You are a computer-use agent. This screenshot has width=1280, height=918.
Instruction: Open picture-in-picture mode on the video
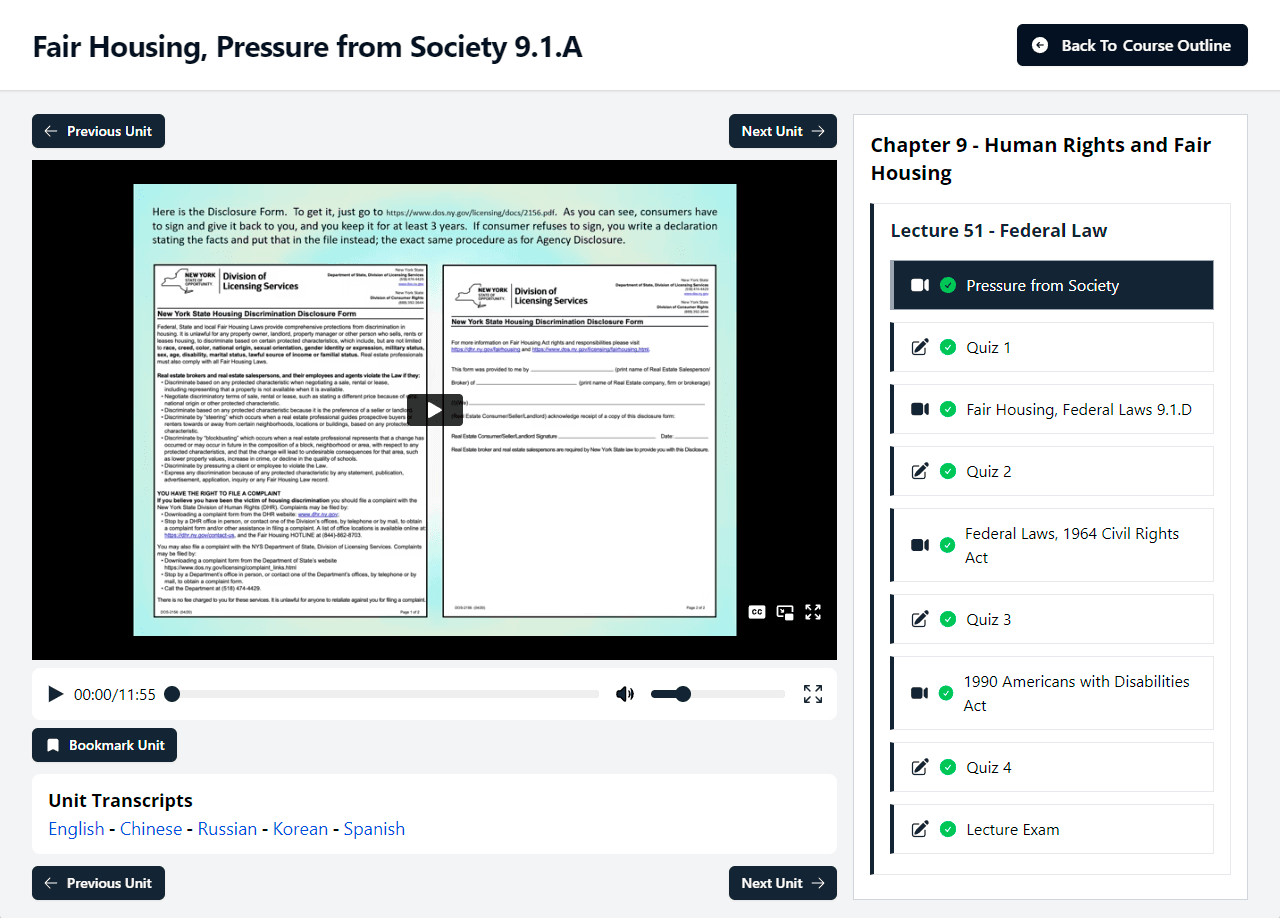coord(784,611)
